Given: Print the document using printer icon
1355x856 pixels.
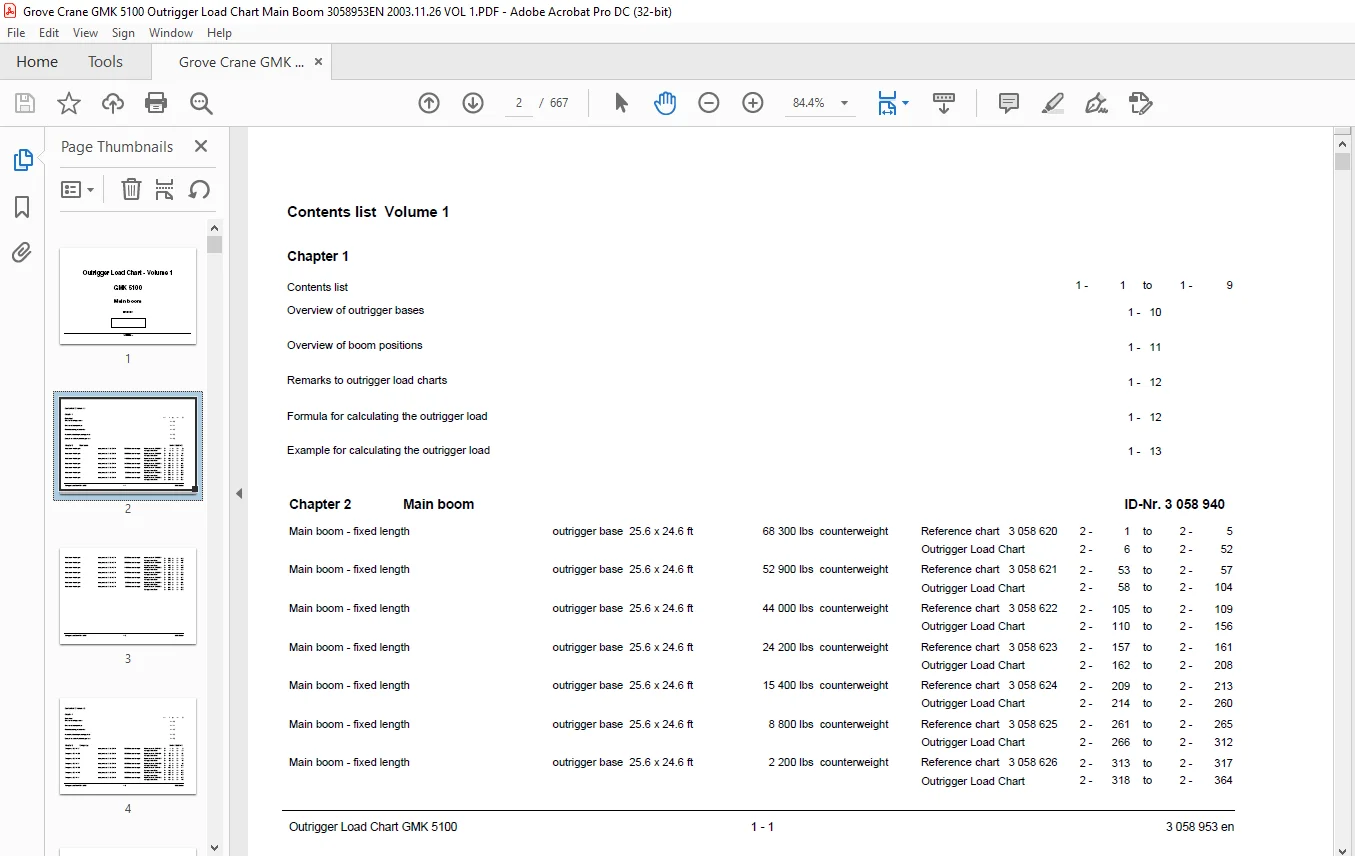Looking at the screenshot, I should click(156, 103).
